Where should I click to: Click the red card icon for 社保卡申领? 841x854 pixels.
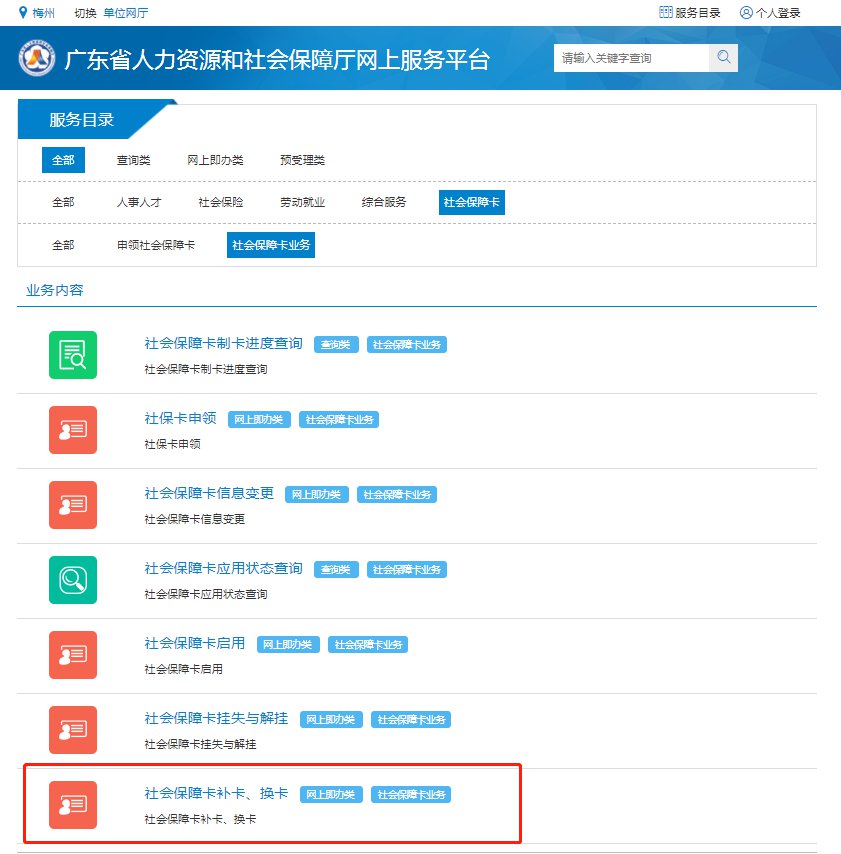pyautogui.click(x=73, y=430)
